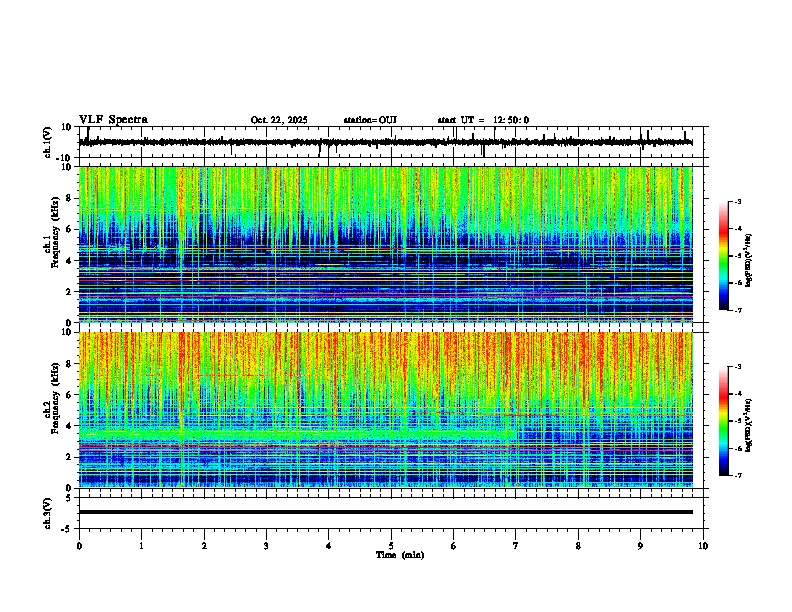This screenshot has height=612, width=792.
Task: Click the flat ch.3 voltage trace line
Action: pyautogui.click(x=385, y=512)
